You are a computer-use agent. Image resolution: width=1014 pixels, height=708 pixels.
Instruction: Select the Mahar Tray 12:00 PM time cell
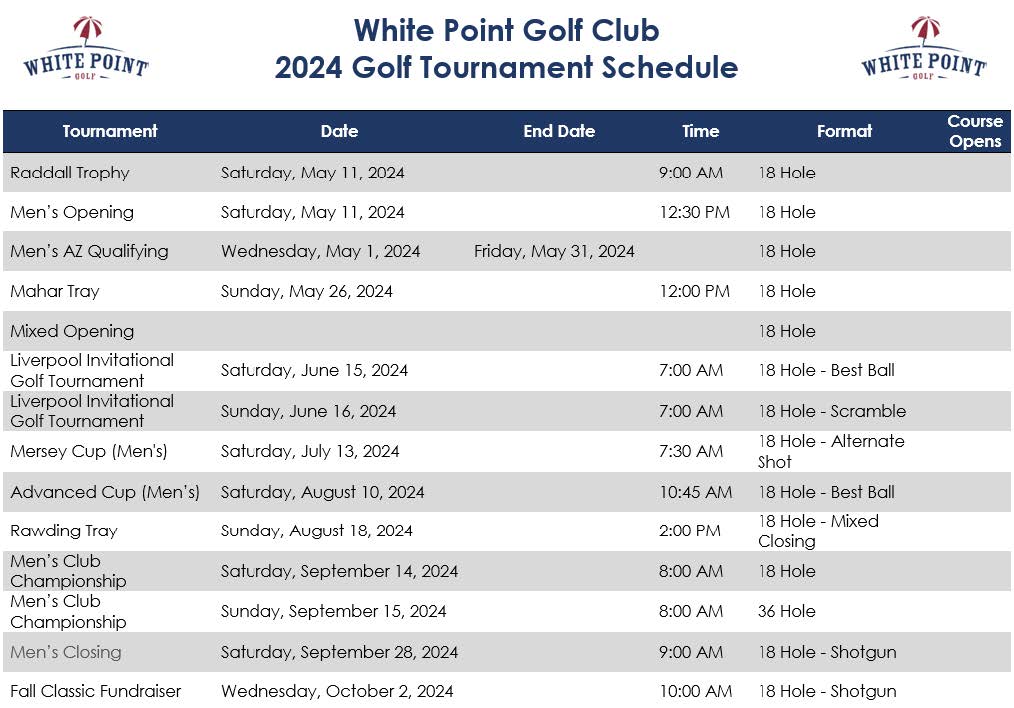coord(694,291)
